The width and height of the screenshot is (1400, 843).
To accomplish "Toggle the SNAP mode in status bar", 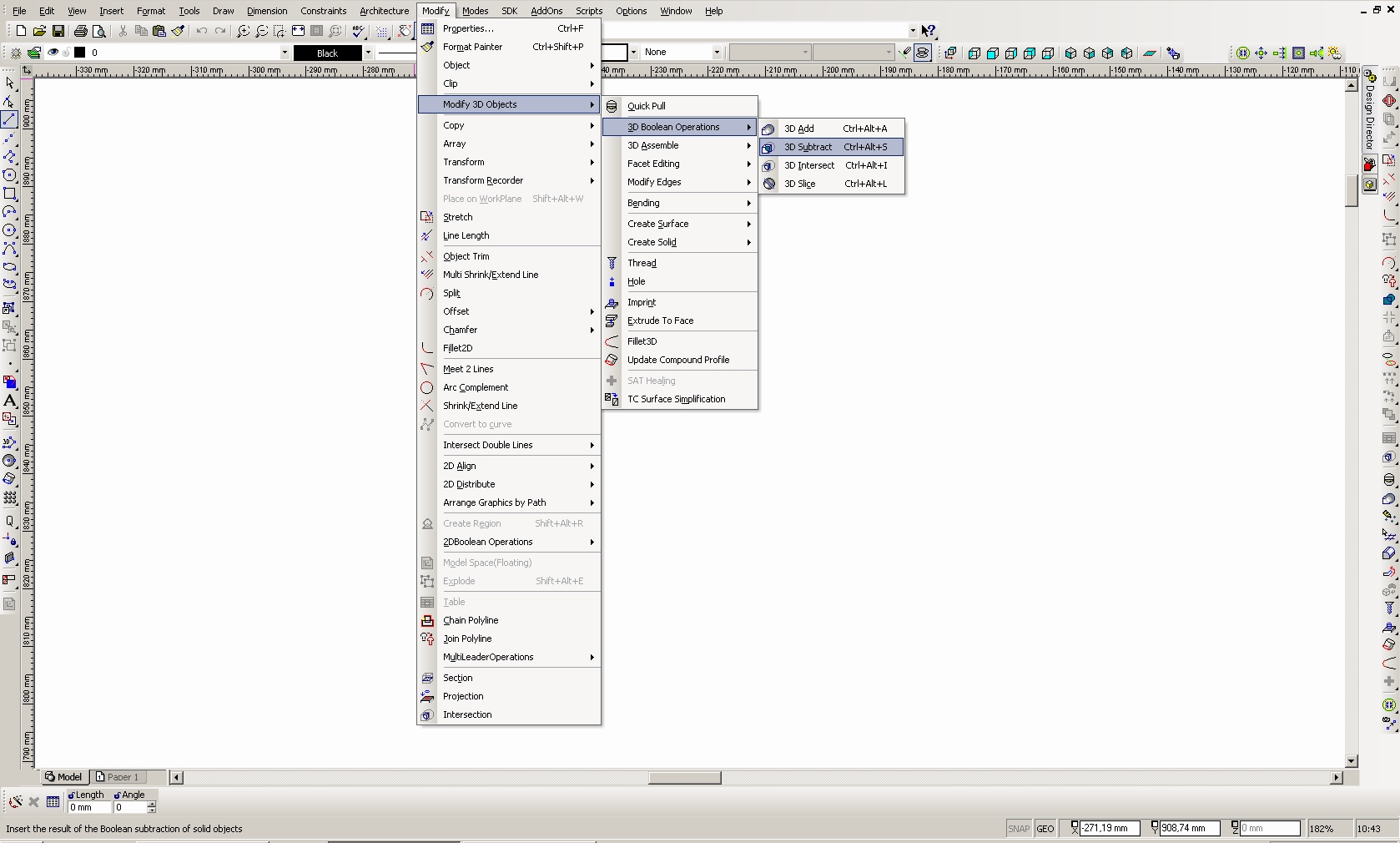I will (x=1019, y=828).
